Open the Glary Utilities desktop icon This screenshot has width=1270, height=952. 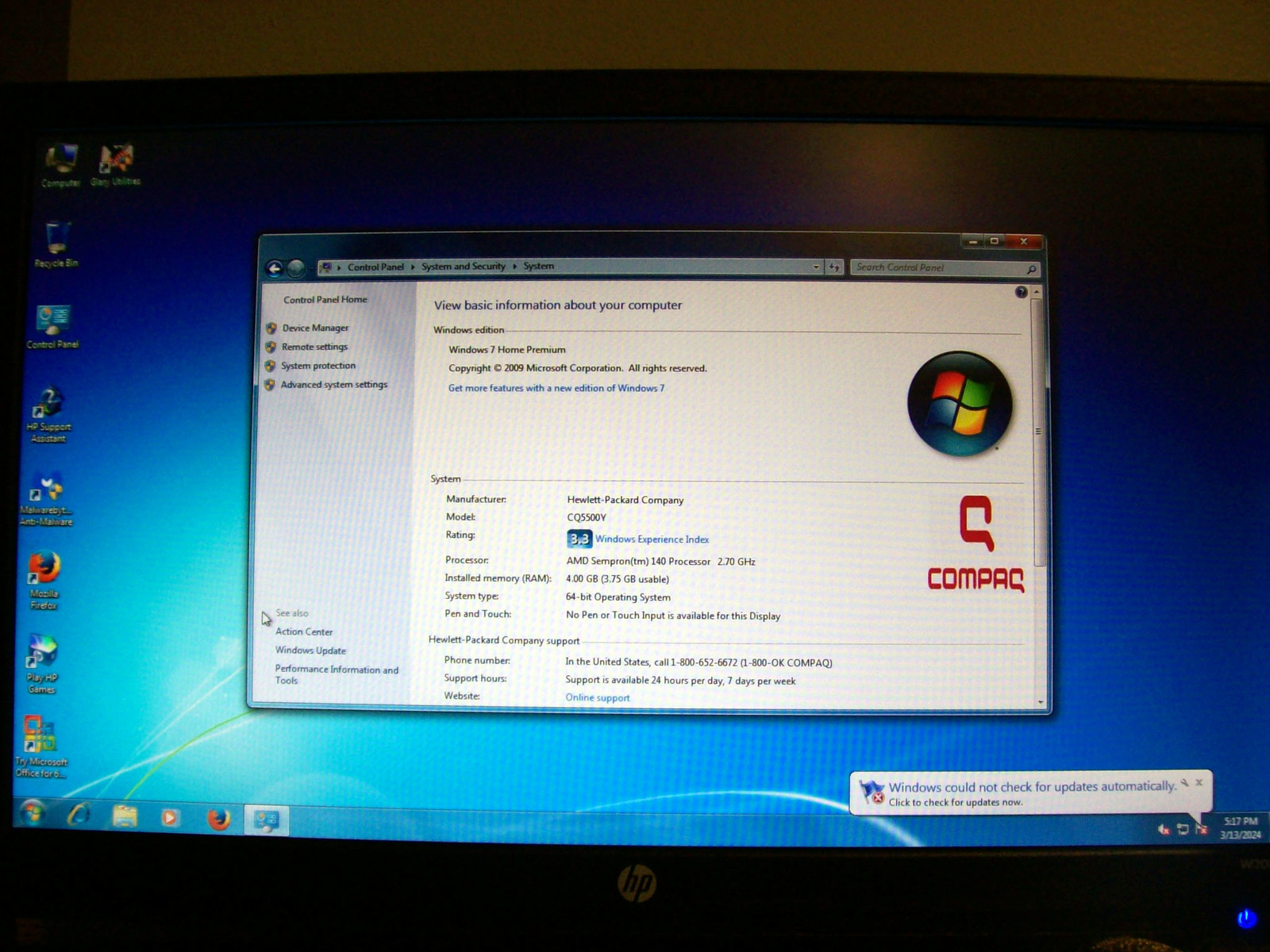coord(116,164)
